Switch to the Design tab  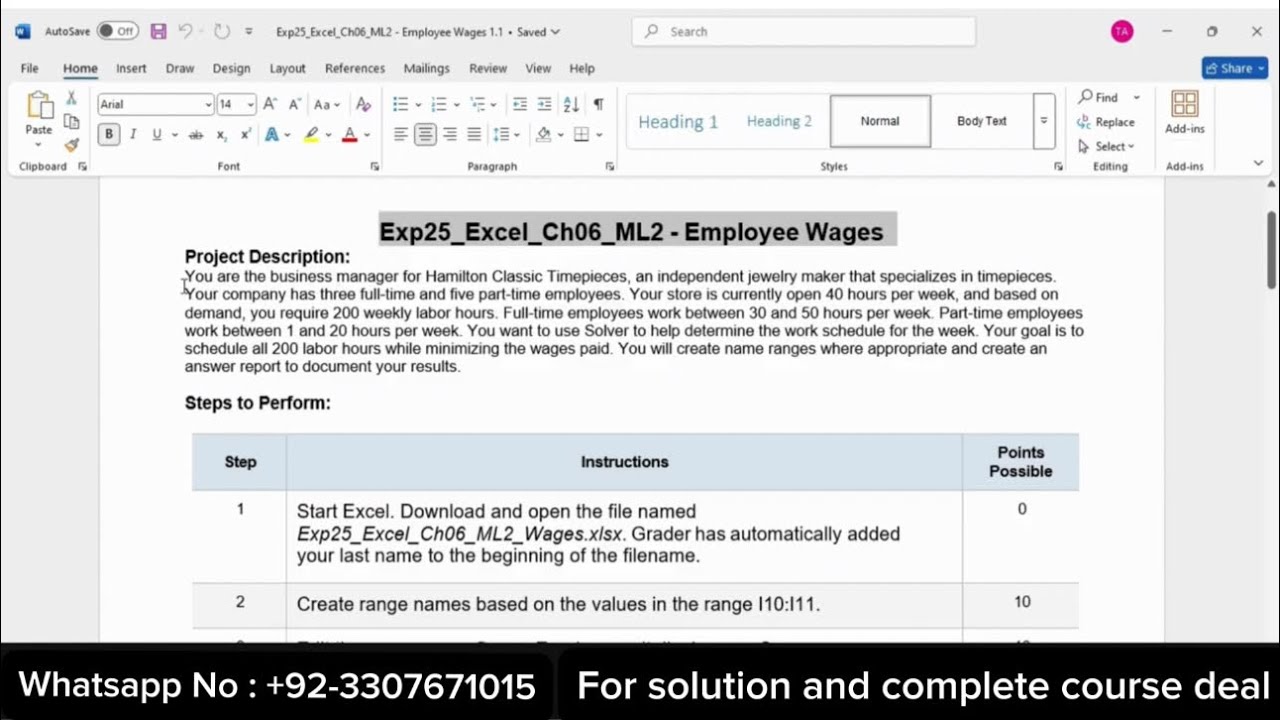pos(231,68)
